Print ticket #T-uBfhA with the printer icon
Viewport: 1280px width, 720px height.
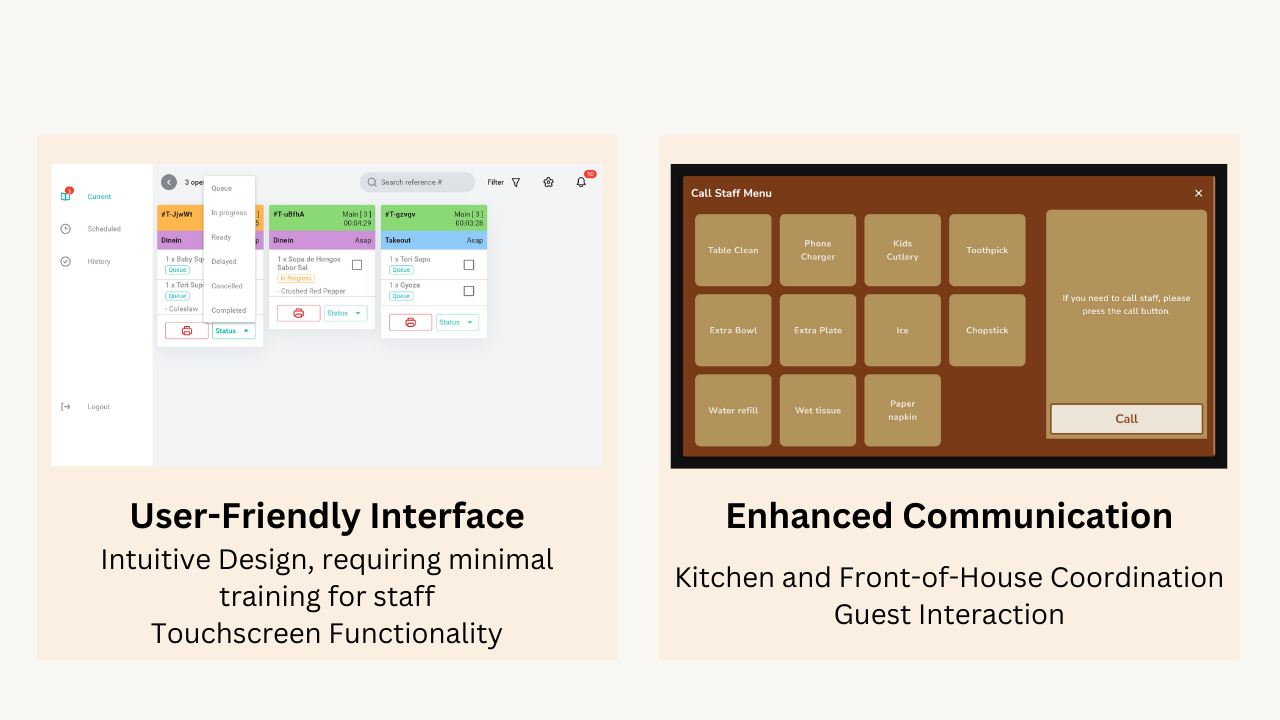(298, 313)
